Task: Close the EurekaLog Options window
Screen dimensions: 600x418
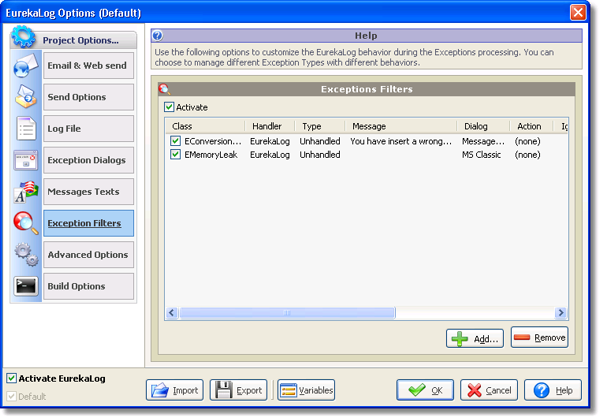Action: pos(578,12)
